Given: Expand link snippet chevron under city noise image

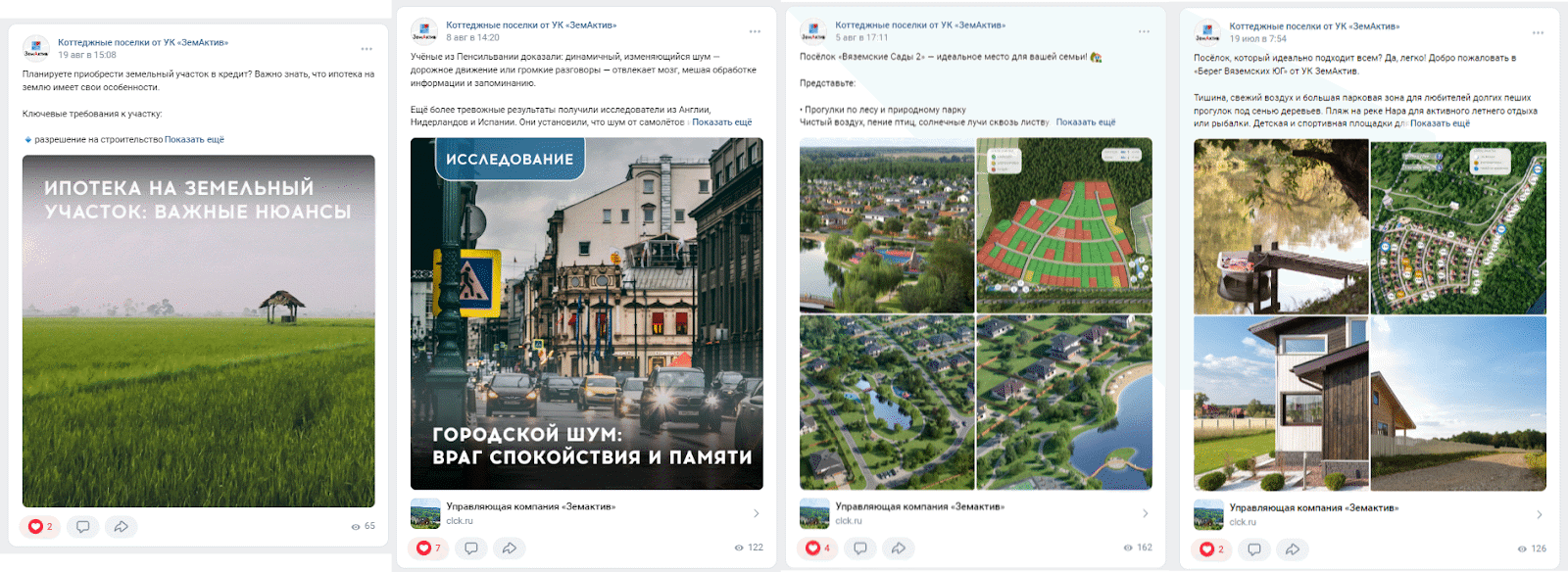Looking at the screenshot, I should point(756,513).
